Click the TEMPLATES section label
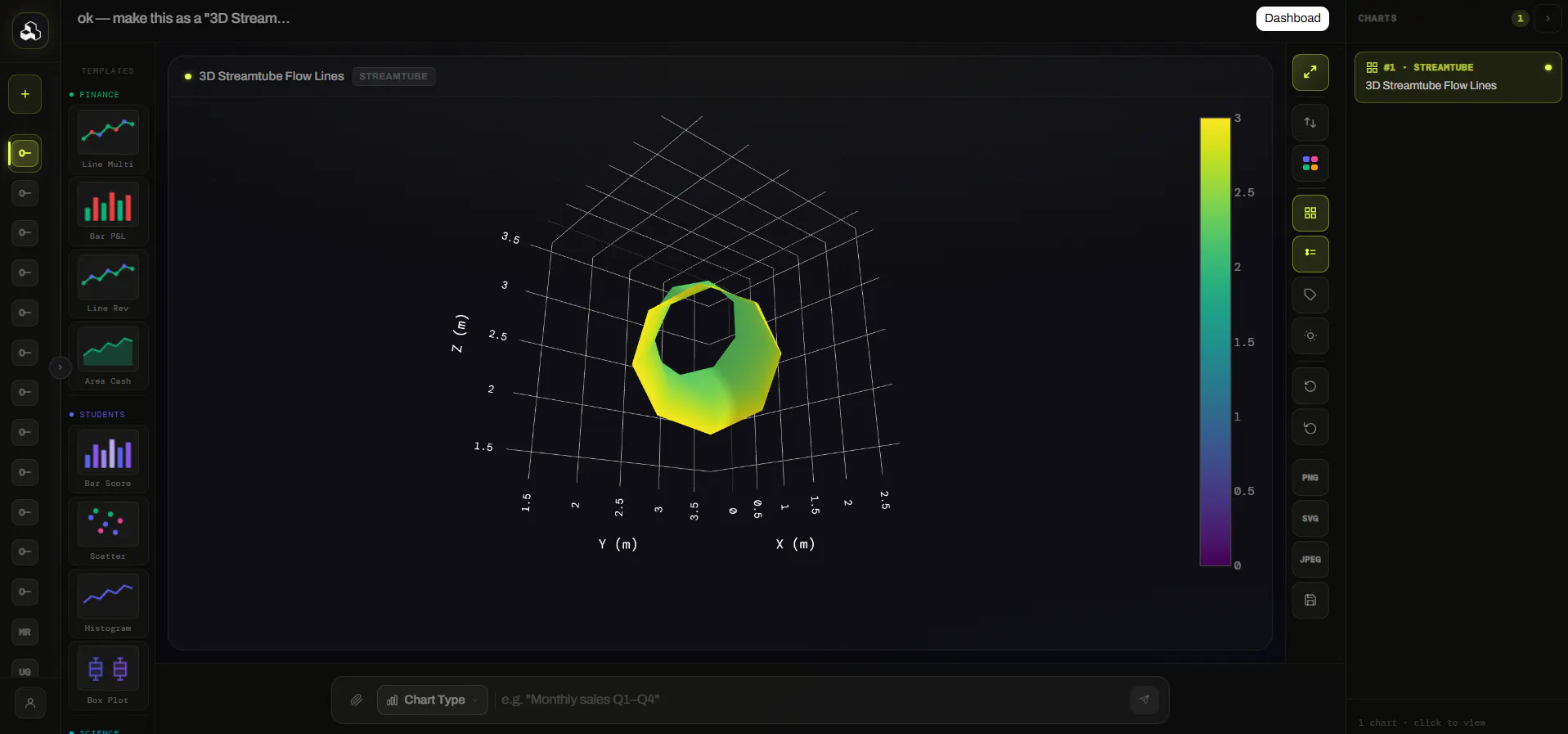Image resolution: width=1568 pixels, height=734 pixels. (x=107, y=71)
